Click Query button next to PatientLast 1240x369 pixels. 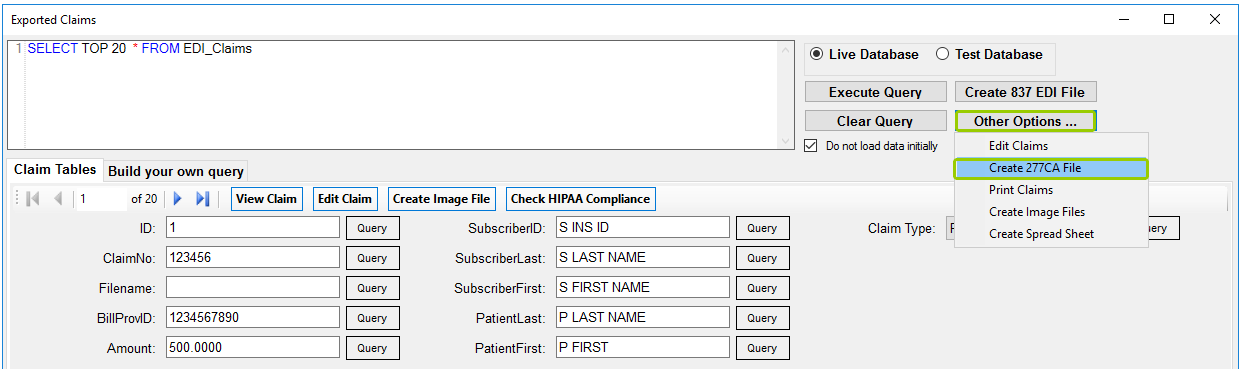tap(762, 318)
